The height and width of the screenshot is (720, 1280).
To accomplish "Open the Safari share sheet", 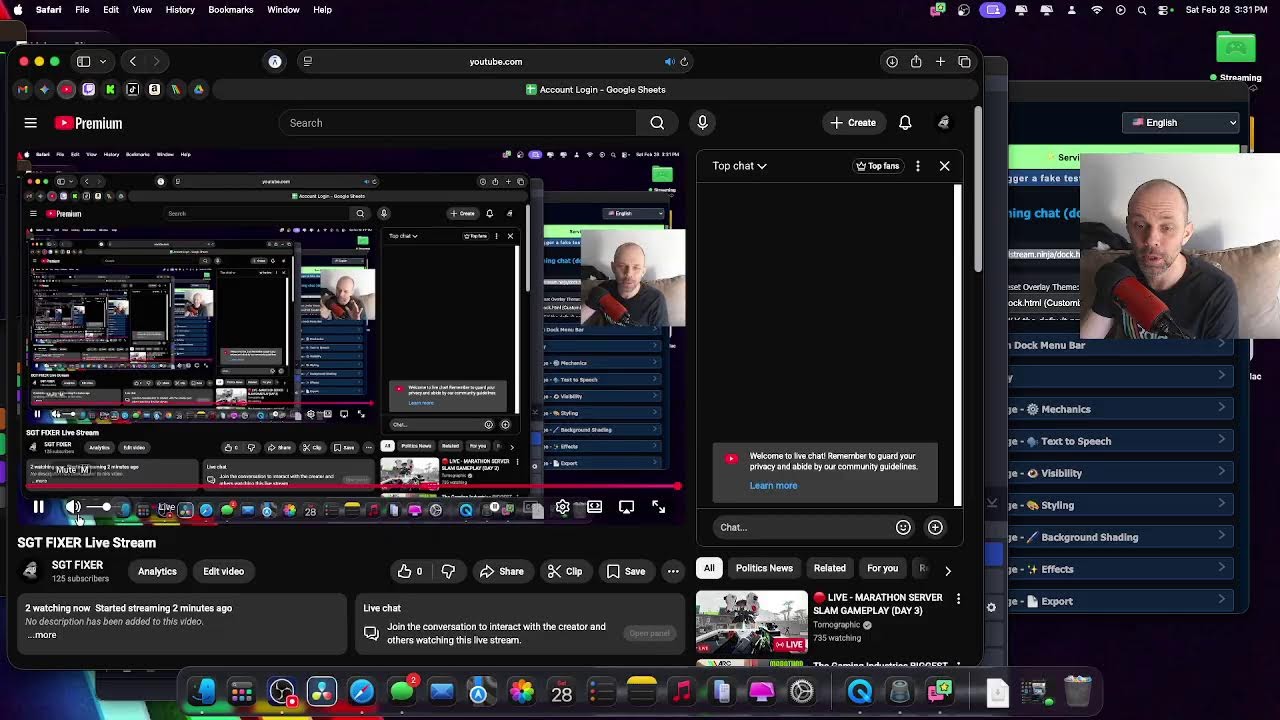I will (916, 62).
